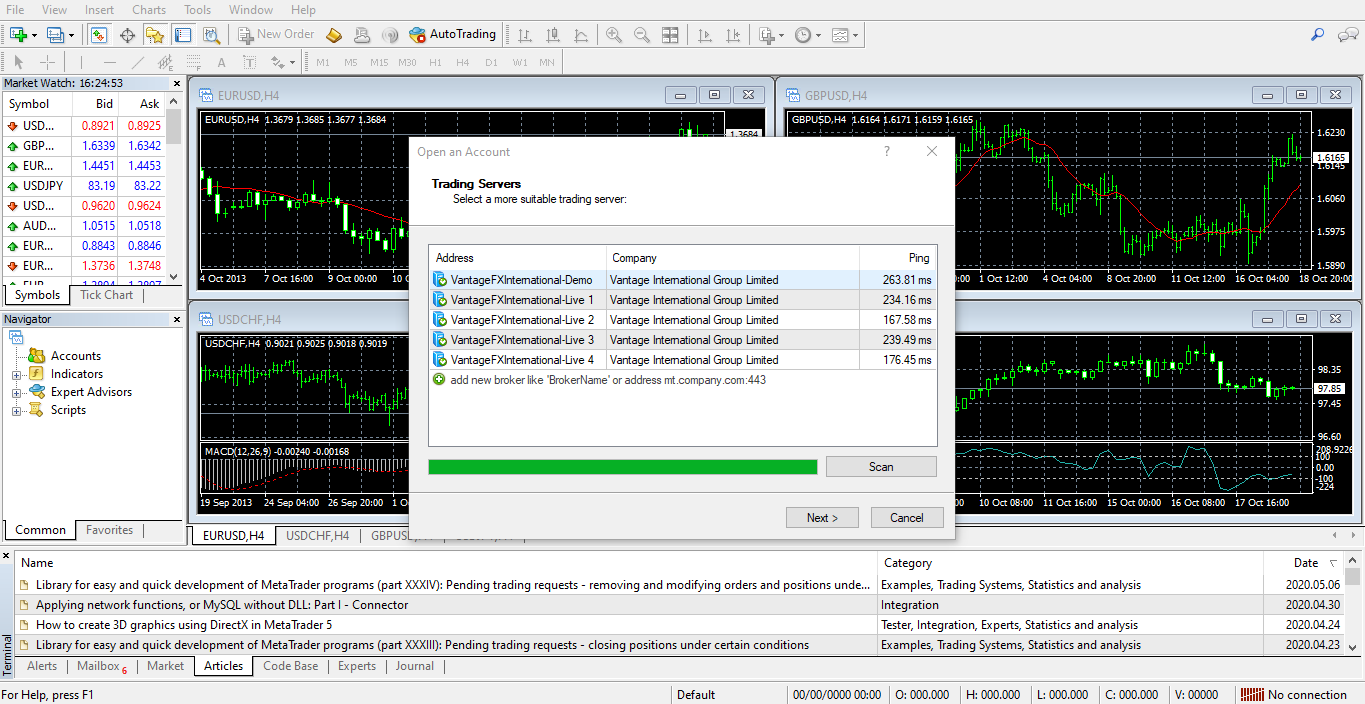Click the Next > button
Image resolution: width=1365 pixels, height=704 pixels.
(x=822, y=518)
